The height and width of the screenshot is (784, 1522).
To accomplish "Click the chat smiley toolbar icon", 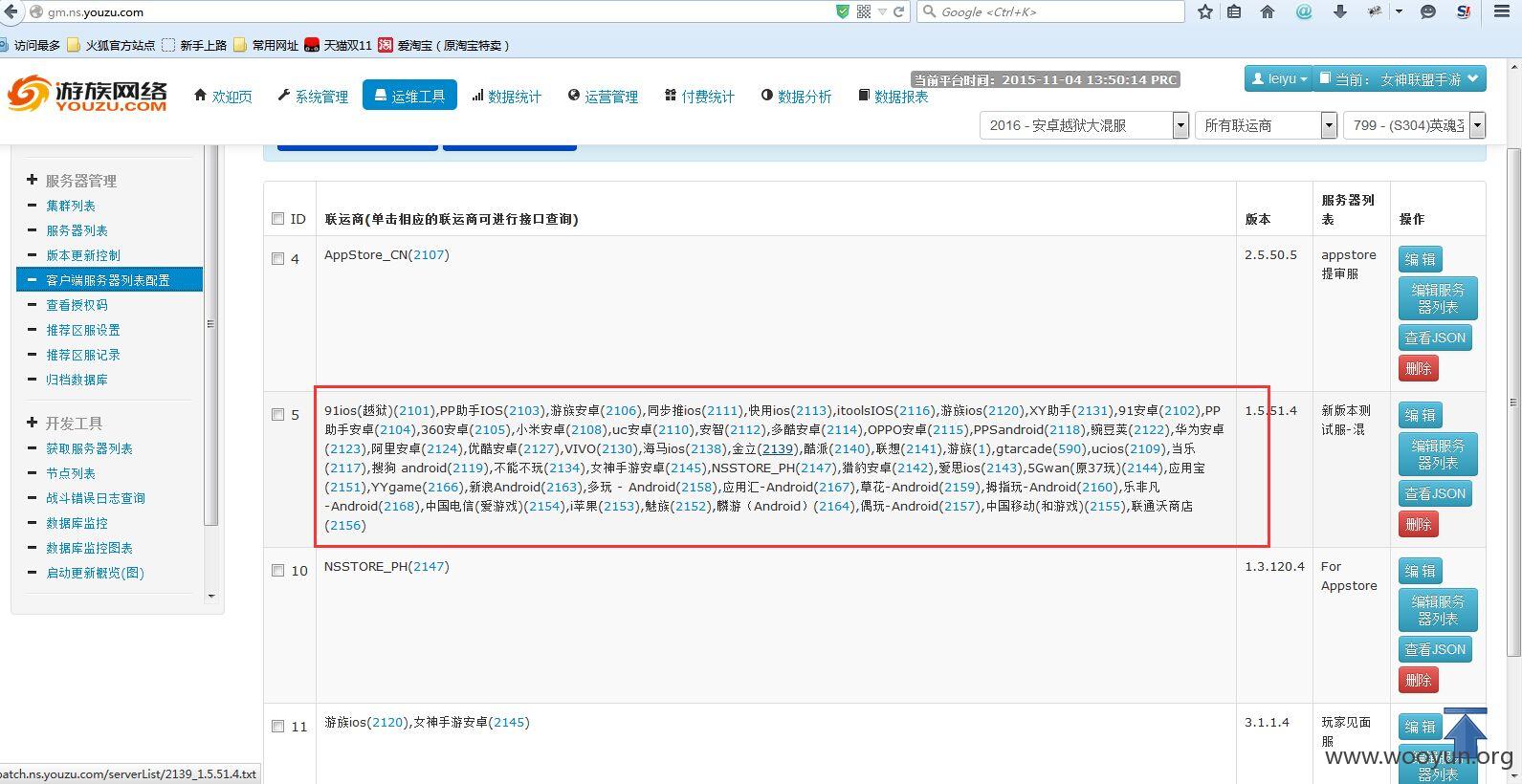I will pyautogui.click(x=1428, y=11).
